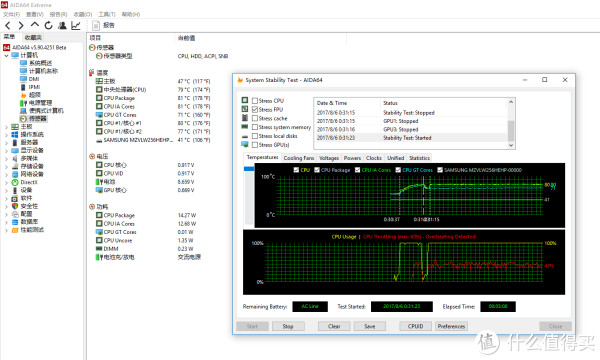Uncheck the Stress FPU checkbox
600x360 pixels.
(255, 109)
